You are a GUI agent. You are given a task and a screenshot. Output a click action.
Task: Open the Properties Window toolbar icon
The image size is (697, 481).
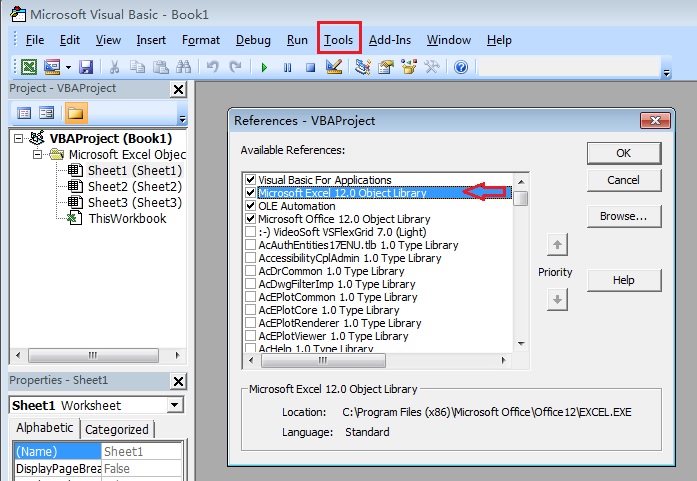point(386,67)
